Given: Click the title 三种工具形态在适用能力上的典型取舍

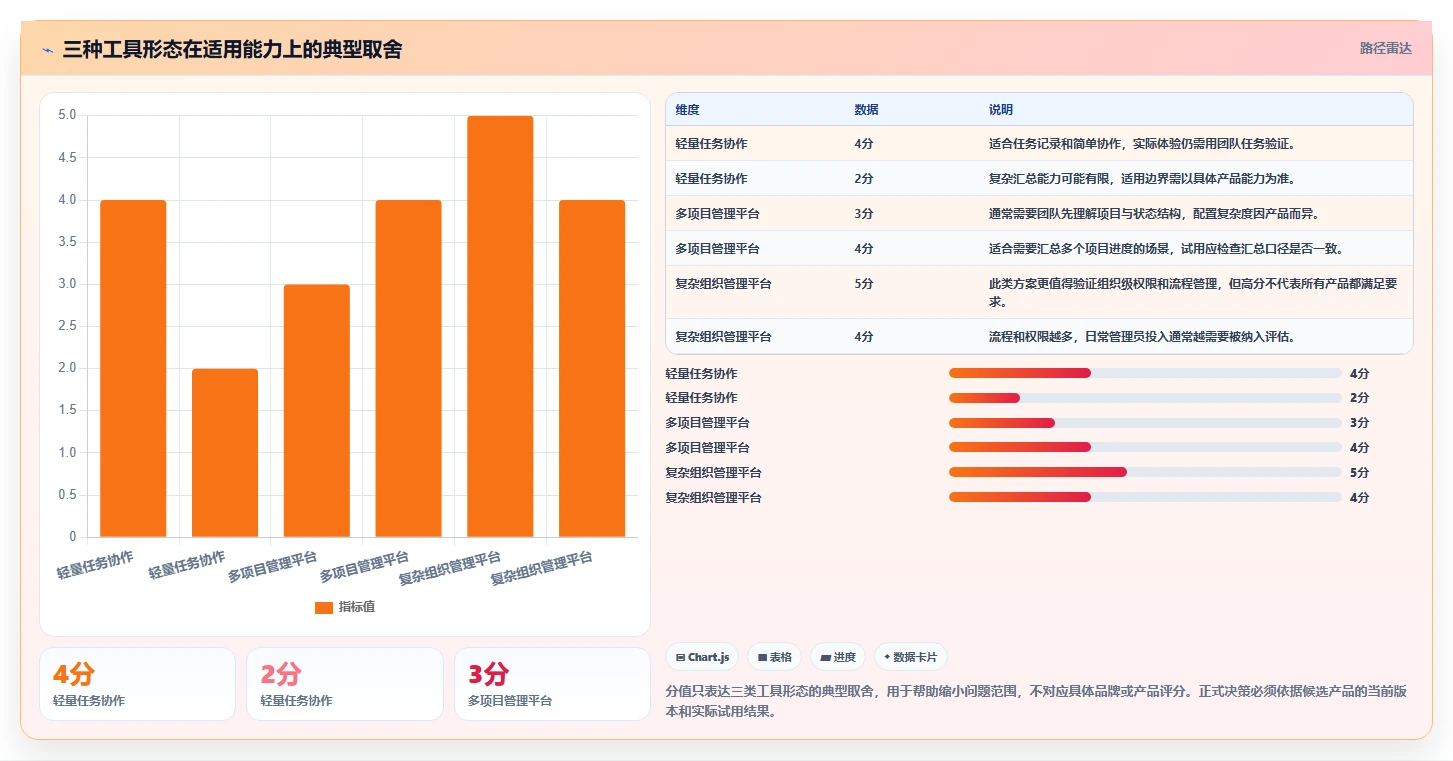Looking at the screenshot, I should 233,49.
